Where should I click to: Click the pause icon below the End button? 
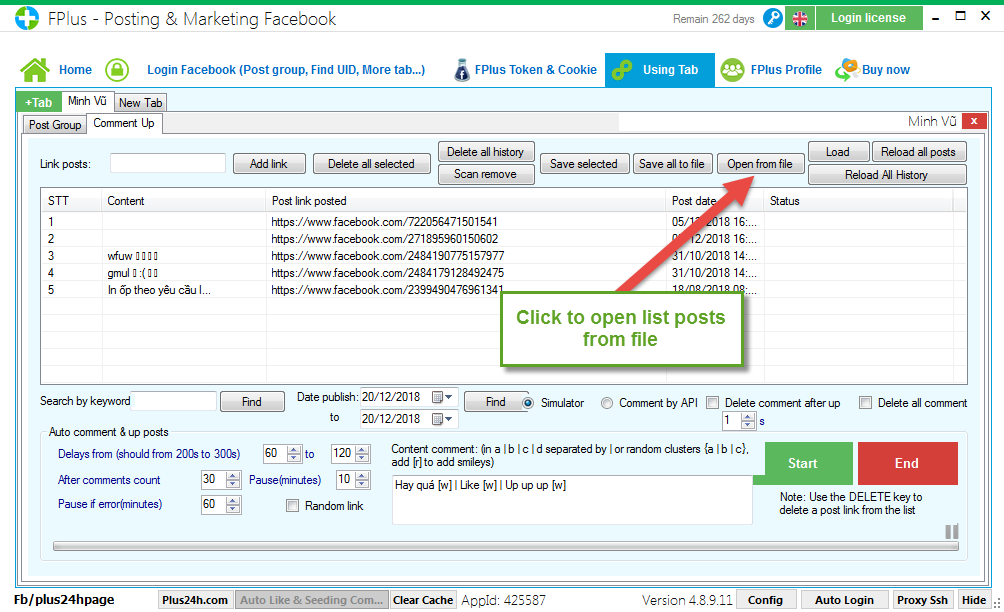coord(952,531)
